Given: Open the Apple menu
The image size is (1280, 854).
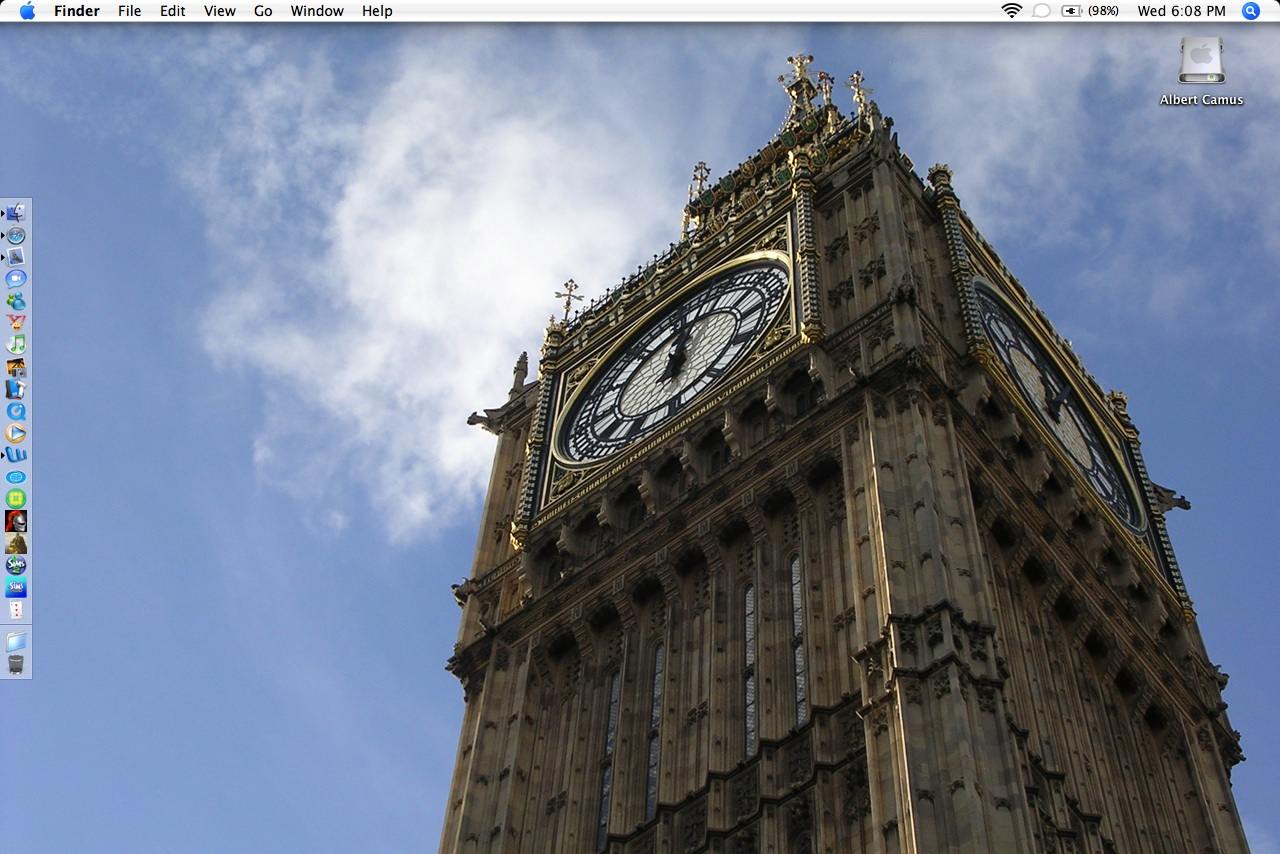Looking at the screenshot, I should click(27, 11).
